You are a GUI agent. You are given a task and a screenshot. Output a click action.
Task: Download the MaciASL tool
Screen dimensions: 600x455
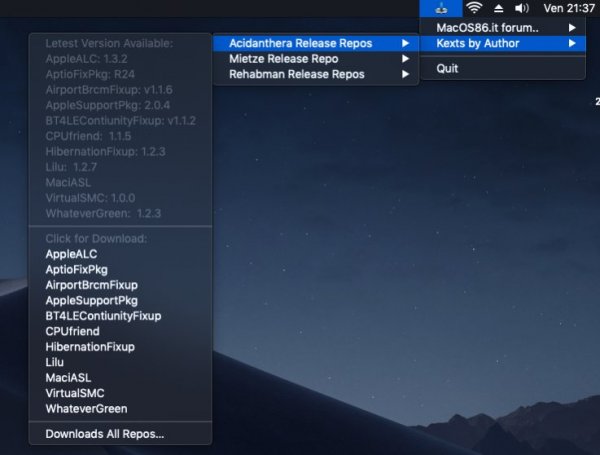[x=66, y=378]
